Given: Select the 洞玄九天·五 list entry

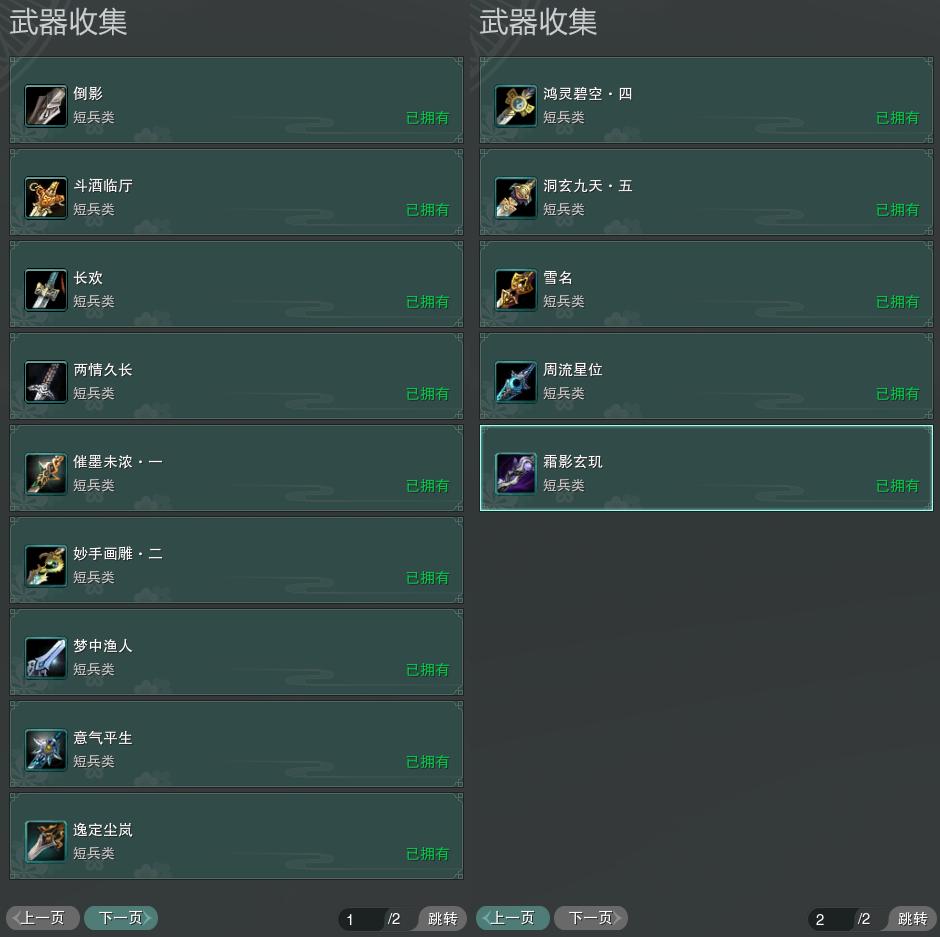Looking at the screenshot, I should [706, 192].
